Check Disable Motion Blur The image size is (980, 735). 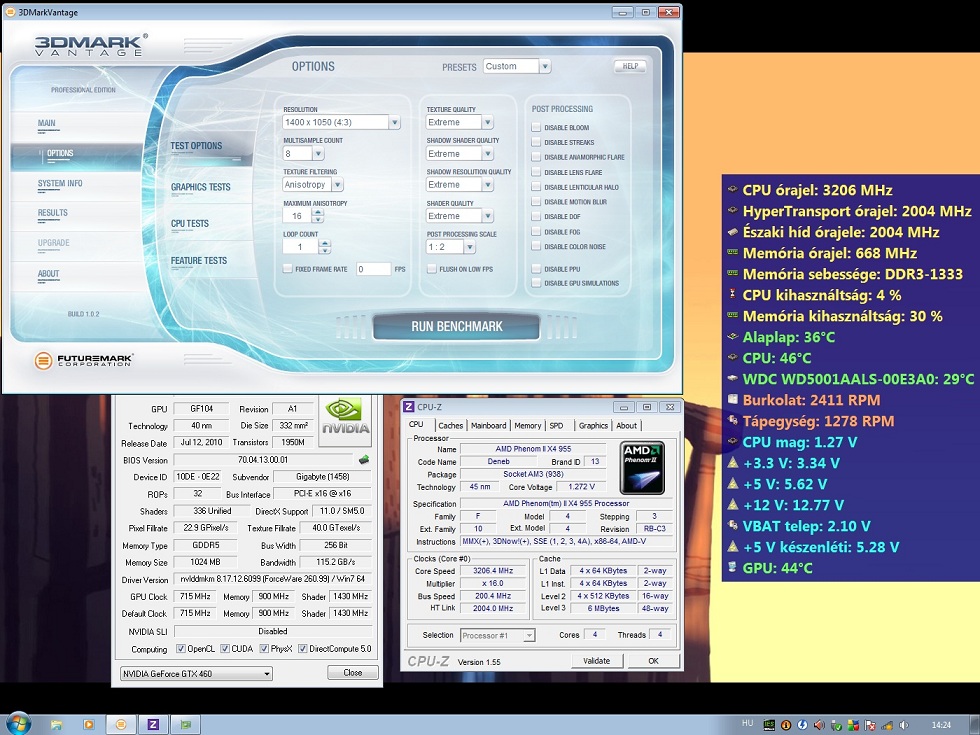(x=536, y=202)
